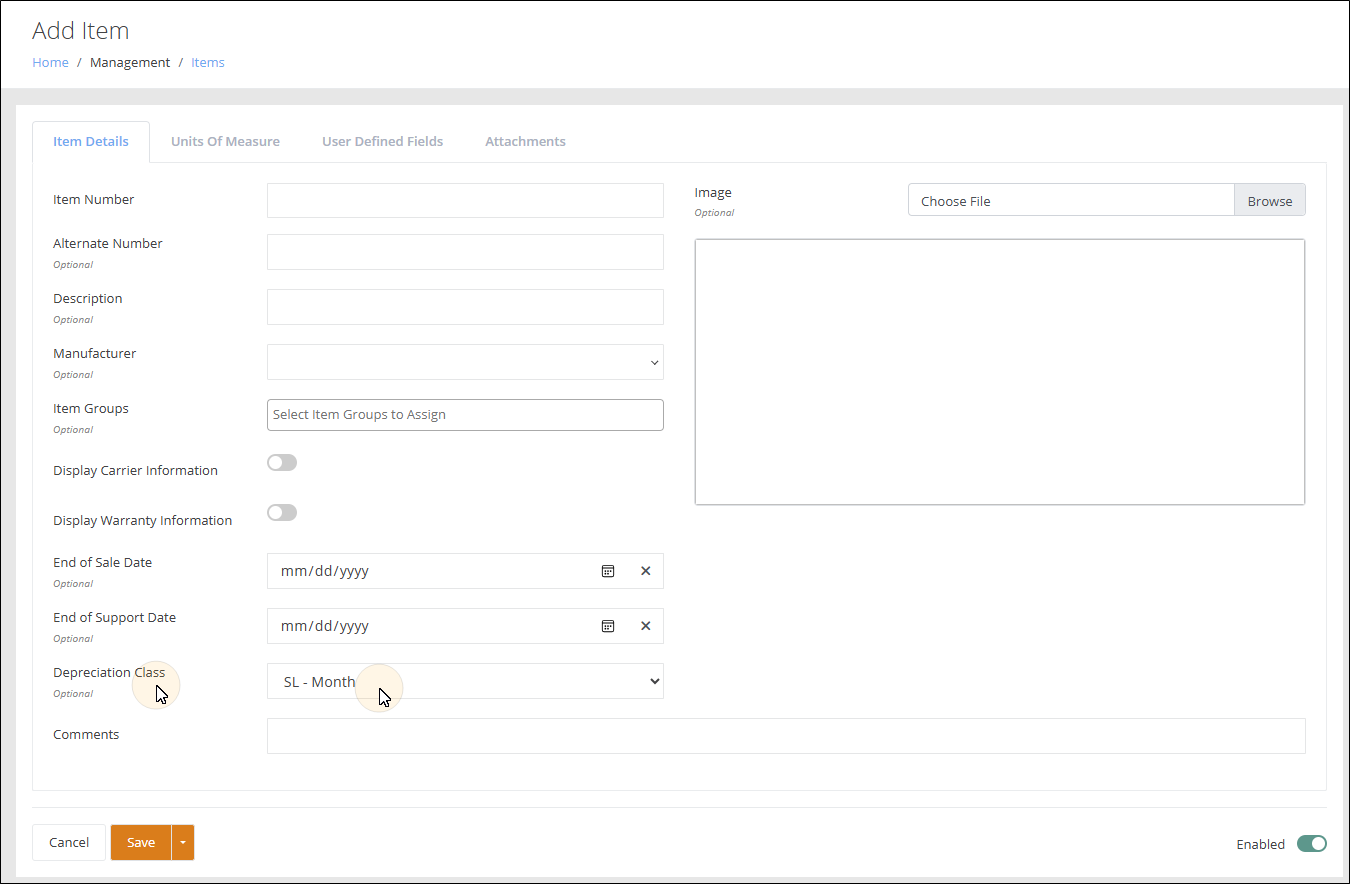Toggle Display Carrier Information switch
Viewport: 1350px width, 884px height.
[282, 462]
